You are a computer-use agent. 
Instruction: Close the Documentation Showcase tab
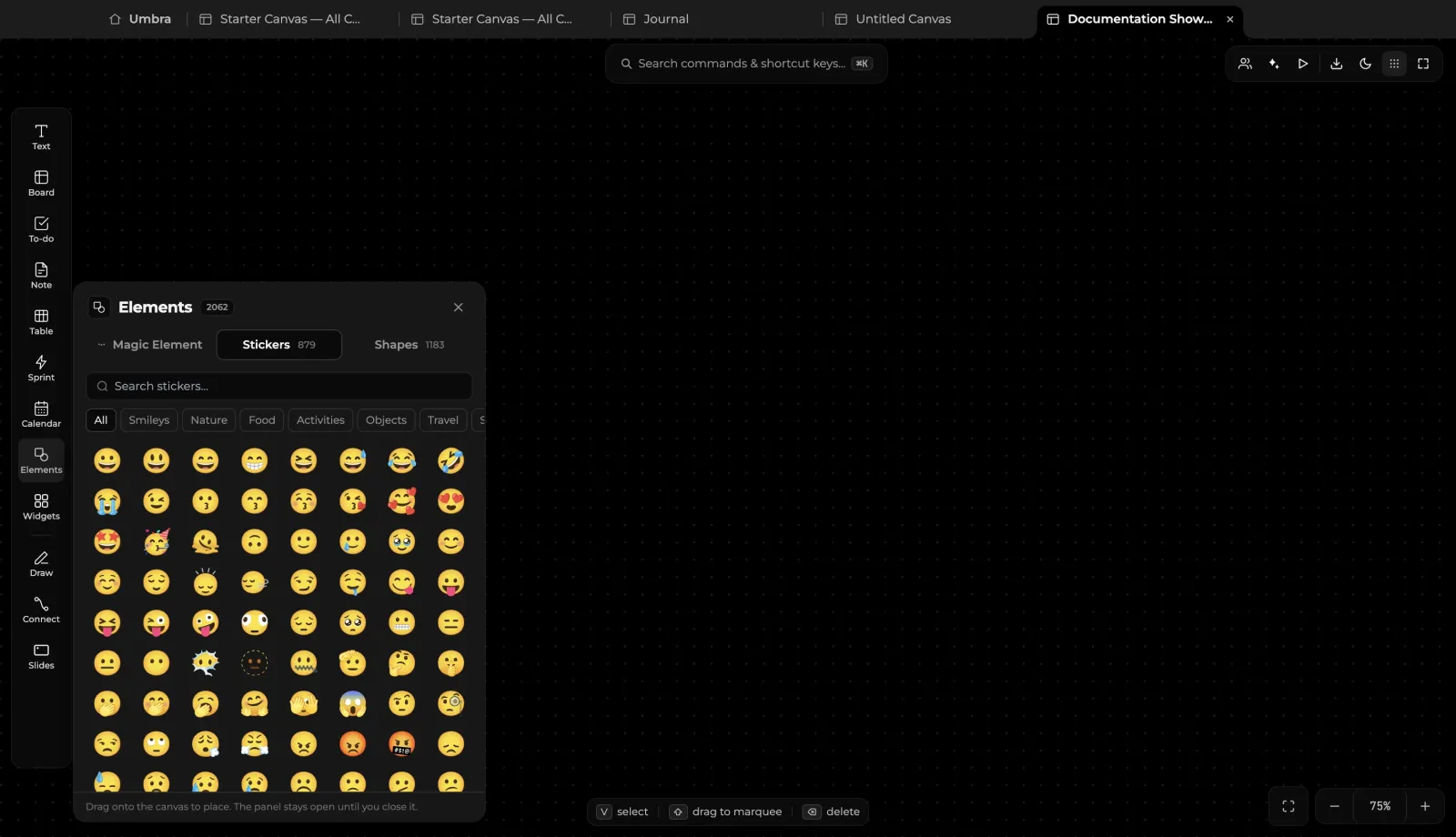point(1230,19)
